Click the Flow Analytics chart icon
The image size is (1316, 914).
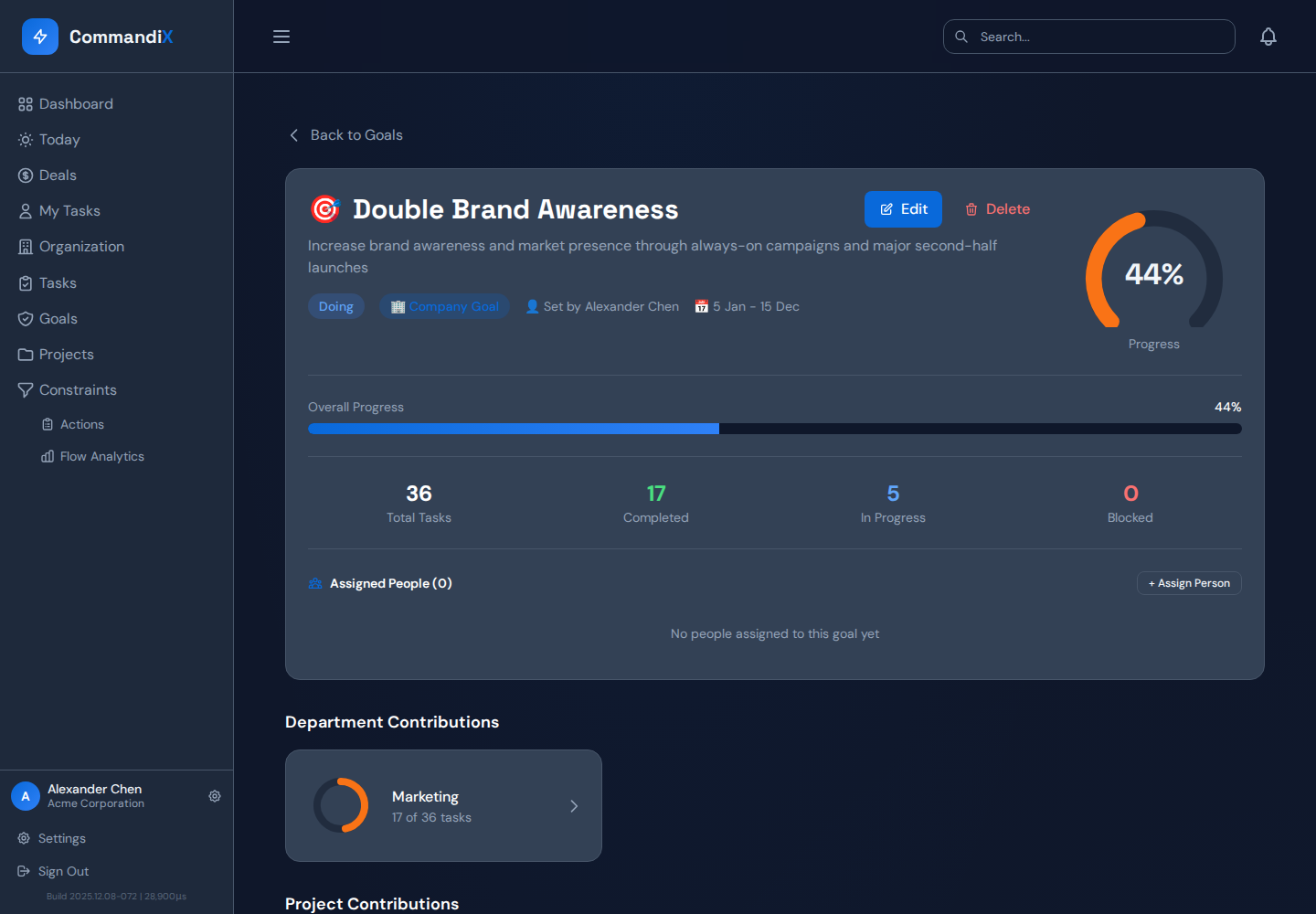(48, 456)
